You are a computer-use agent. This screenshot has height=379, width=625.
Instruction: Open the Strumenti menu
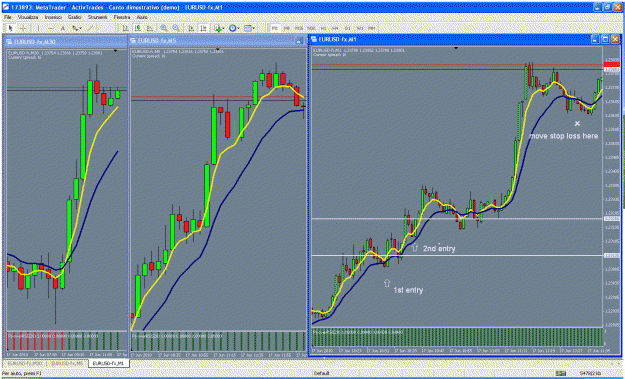[98, 18]
